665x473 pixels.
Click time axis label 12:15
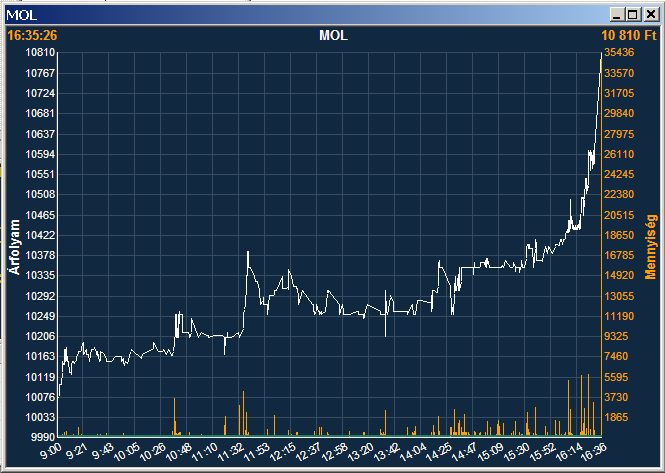click(x=282, y=451)
